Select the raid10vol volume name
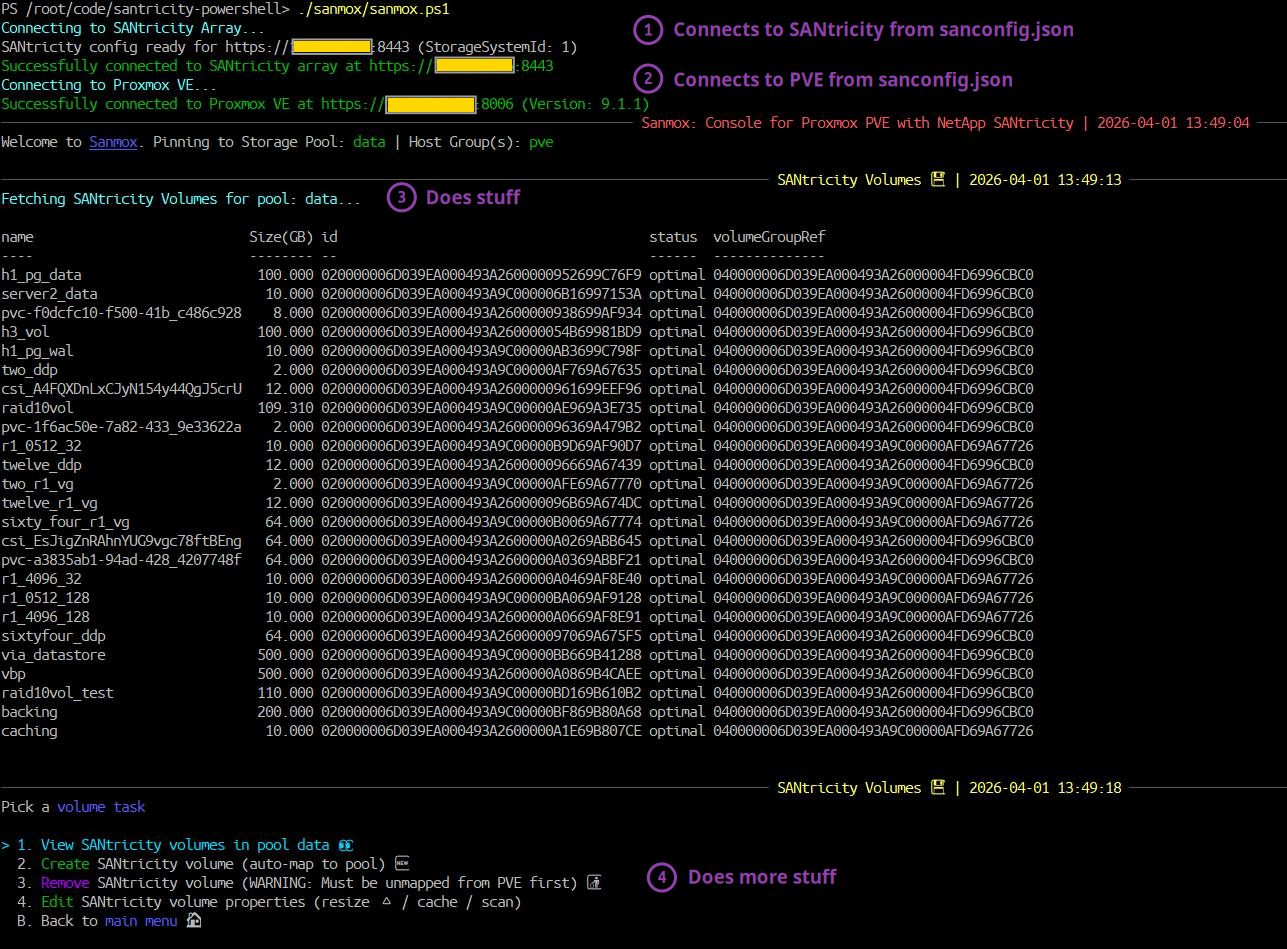 click(37, 408)
